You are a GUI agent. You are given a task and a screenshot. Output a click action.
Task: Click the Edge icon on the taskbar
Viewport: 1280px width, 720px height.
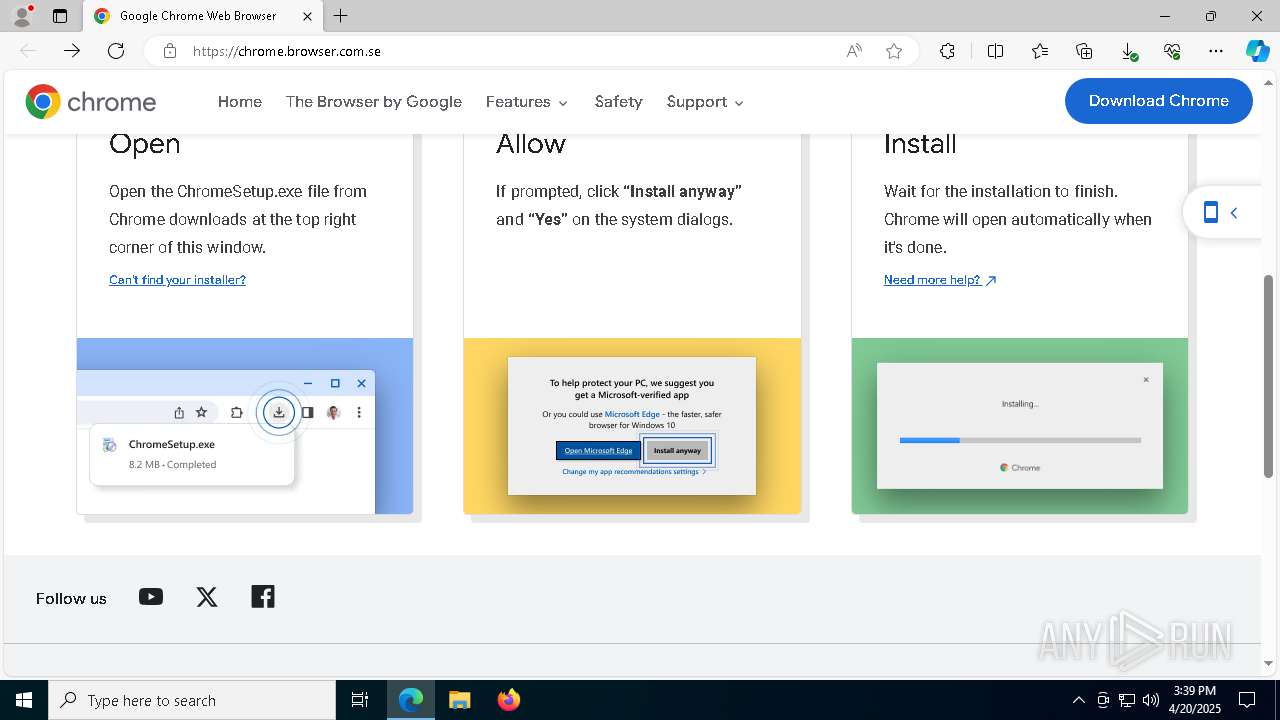(411, 700)
